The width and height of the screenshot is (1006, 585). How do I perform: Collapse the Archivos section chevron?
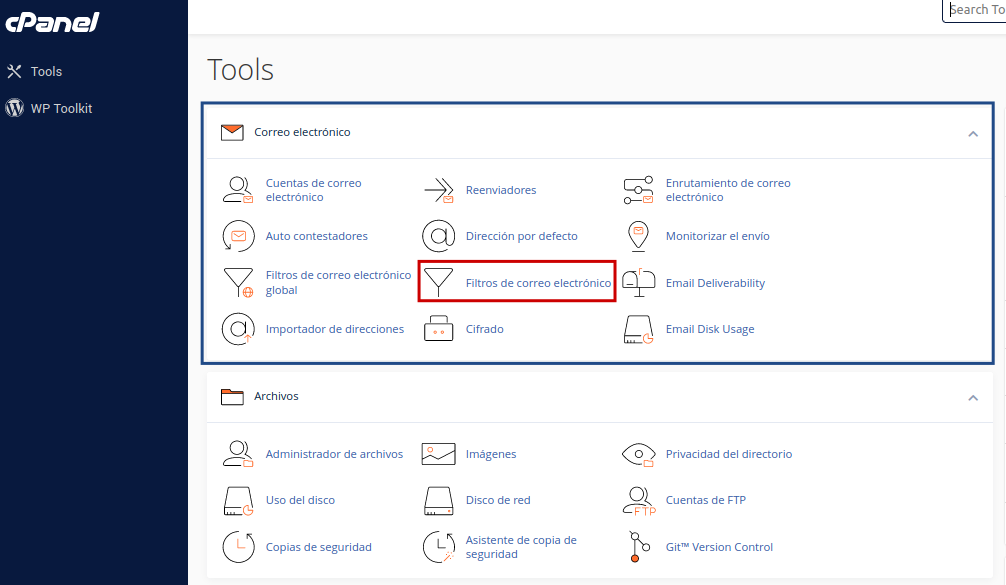coord(972,398)
